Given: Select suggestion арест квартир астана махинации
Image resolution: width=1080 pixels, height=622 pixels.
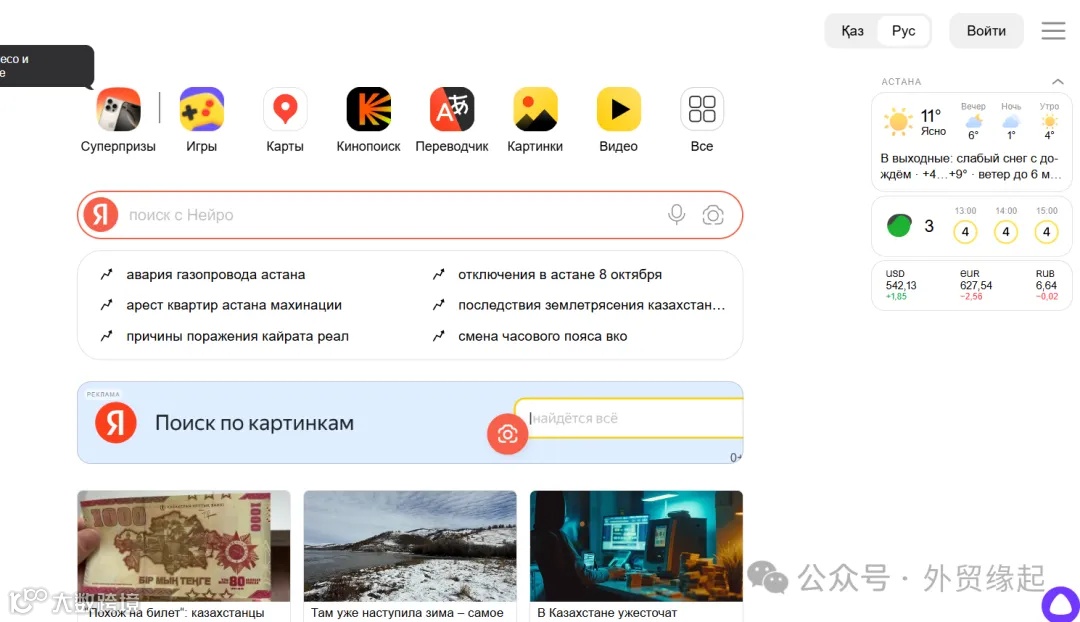Looking at the screenshot, I should click(233, 304).
